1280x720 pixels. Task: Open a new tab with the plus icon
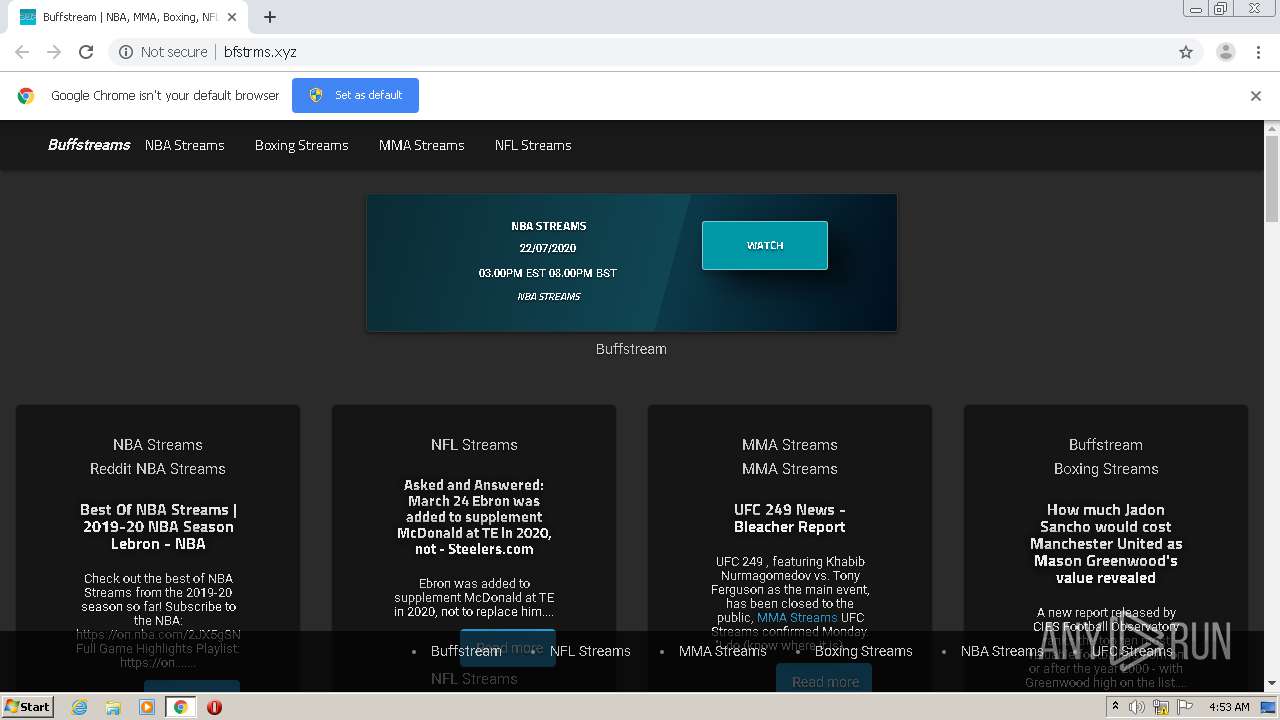(270, 17)
